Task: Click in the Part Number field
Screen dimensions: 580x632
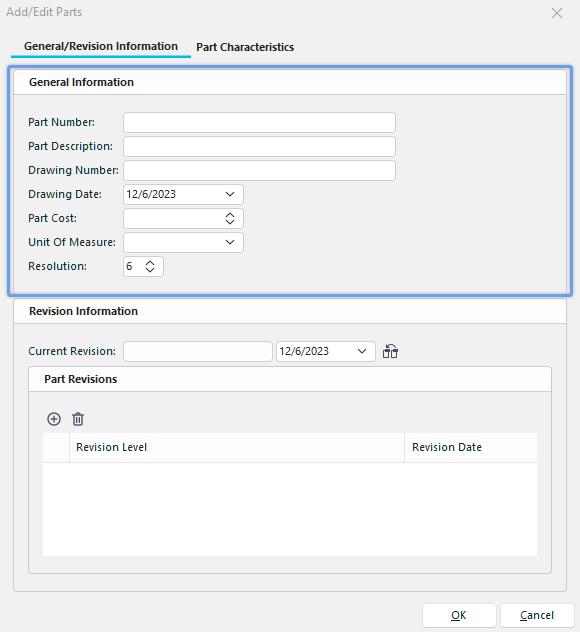Action: point(259,123)
